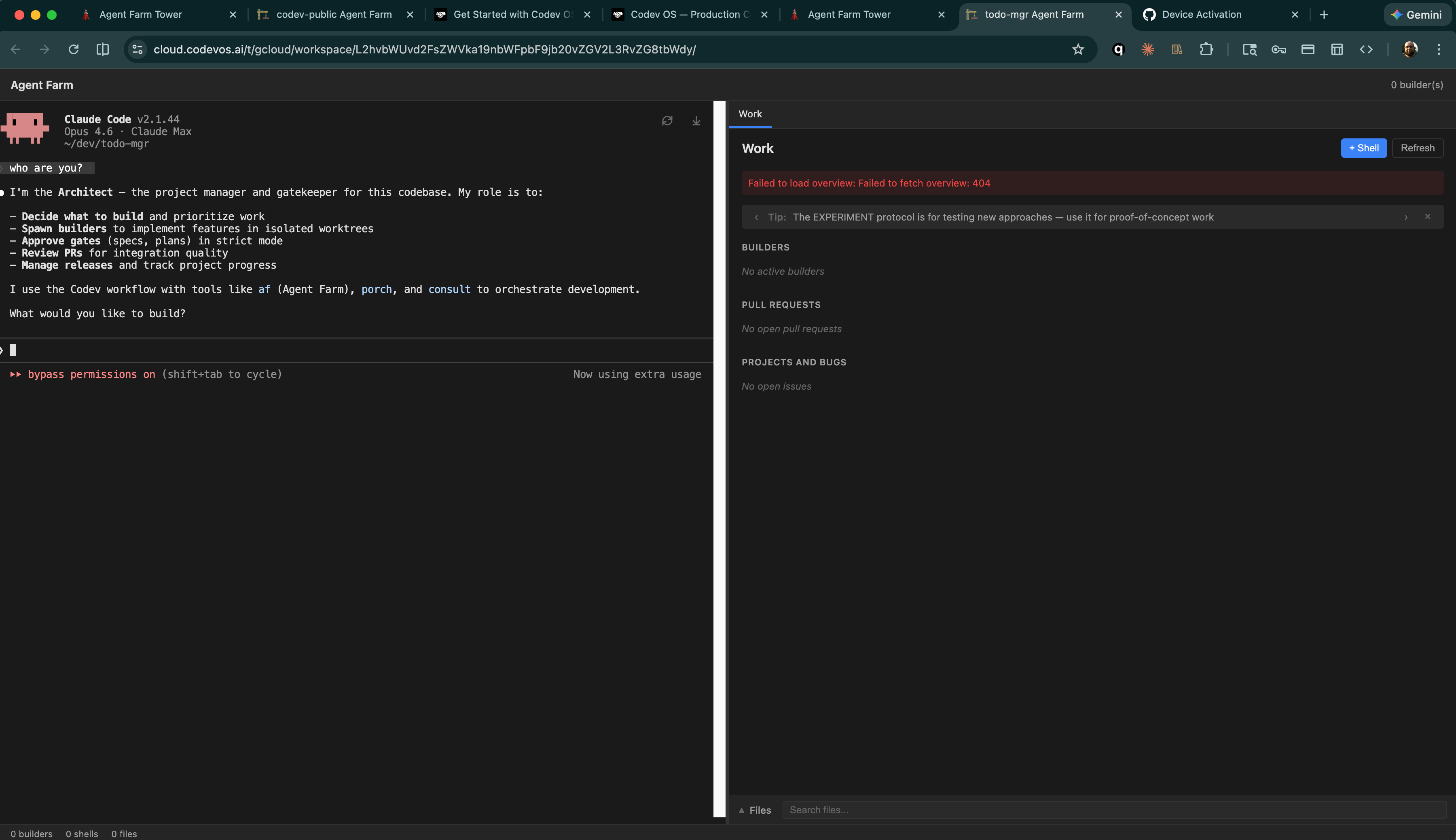Click the Refresh button in the Work panel
The image size is (1456, 840).
click(1417, 148)
